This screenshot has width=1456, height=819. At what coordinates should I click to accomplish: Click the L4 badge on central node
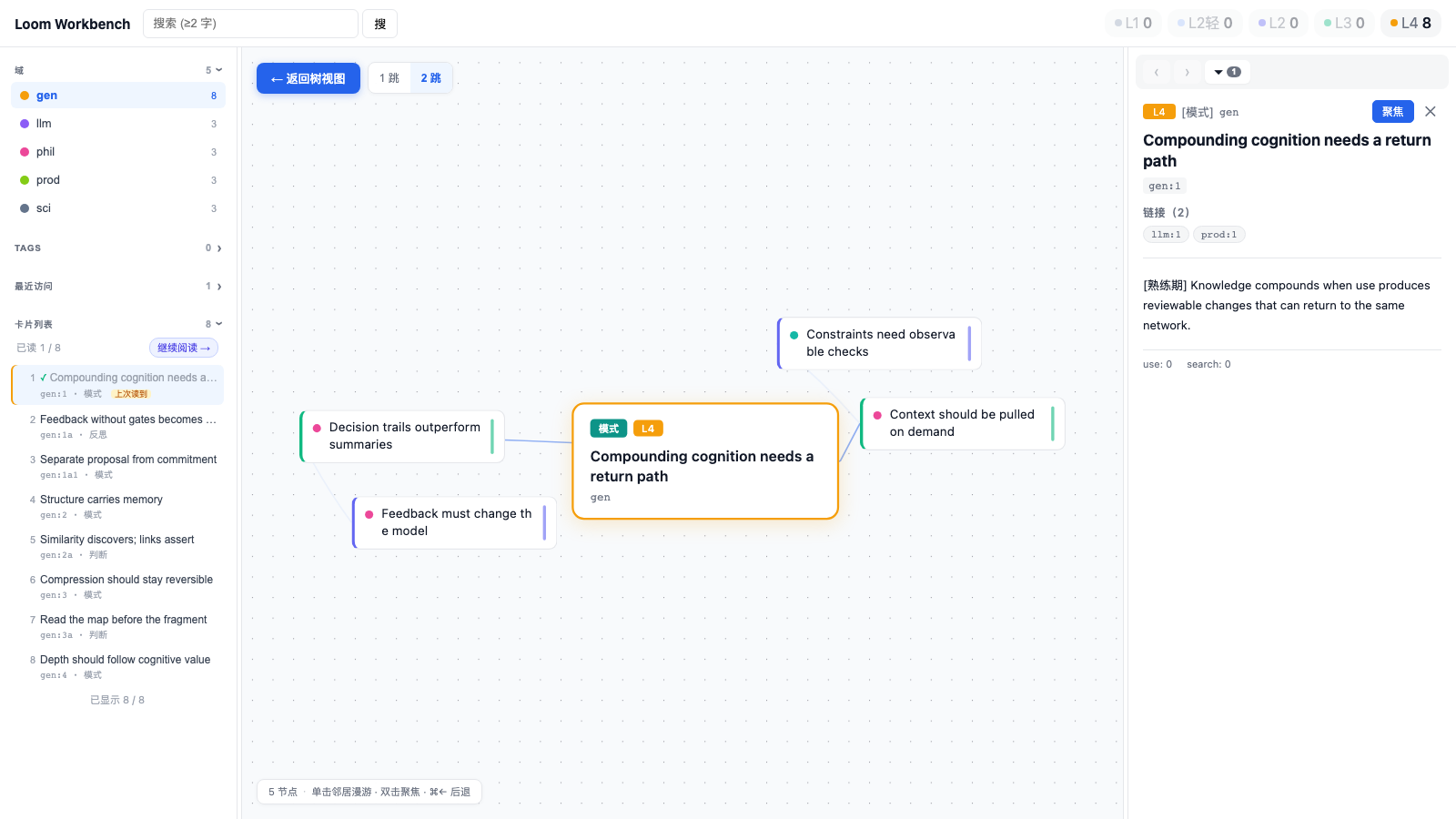[x=648, y=429]
